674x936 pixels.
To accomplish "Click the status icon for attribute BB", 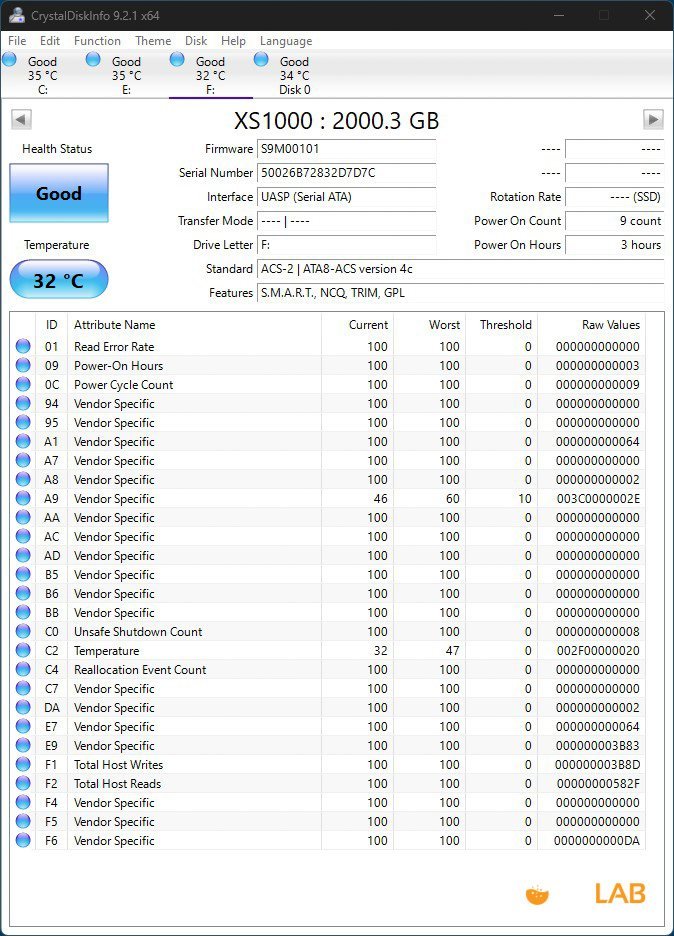I will pos(23,612).
